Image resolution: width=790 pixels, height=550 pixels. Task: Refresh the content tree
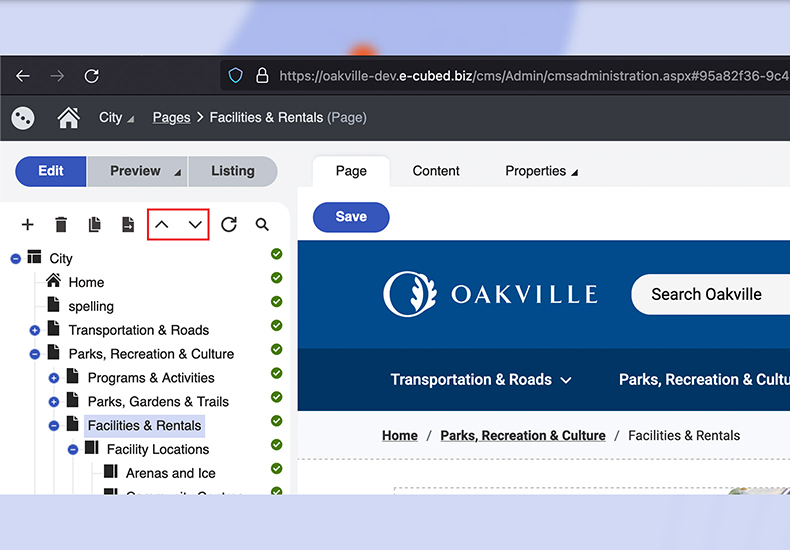pos(229,225)
